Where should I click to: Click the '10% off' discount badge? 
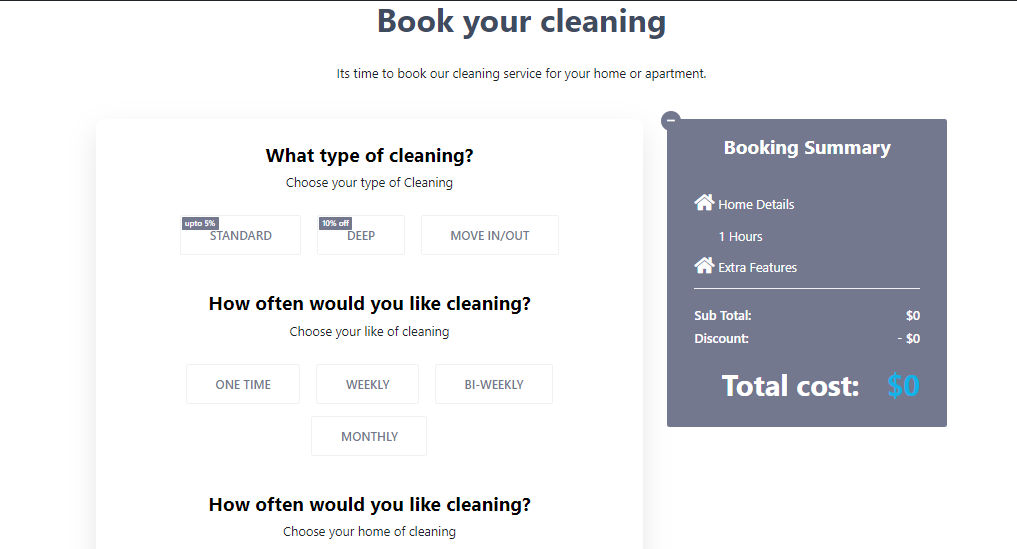(335, 223)
